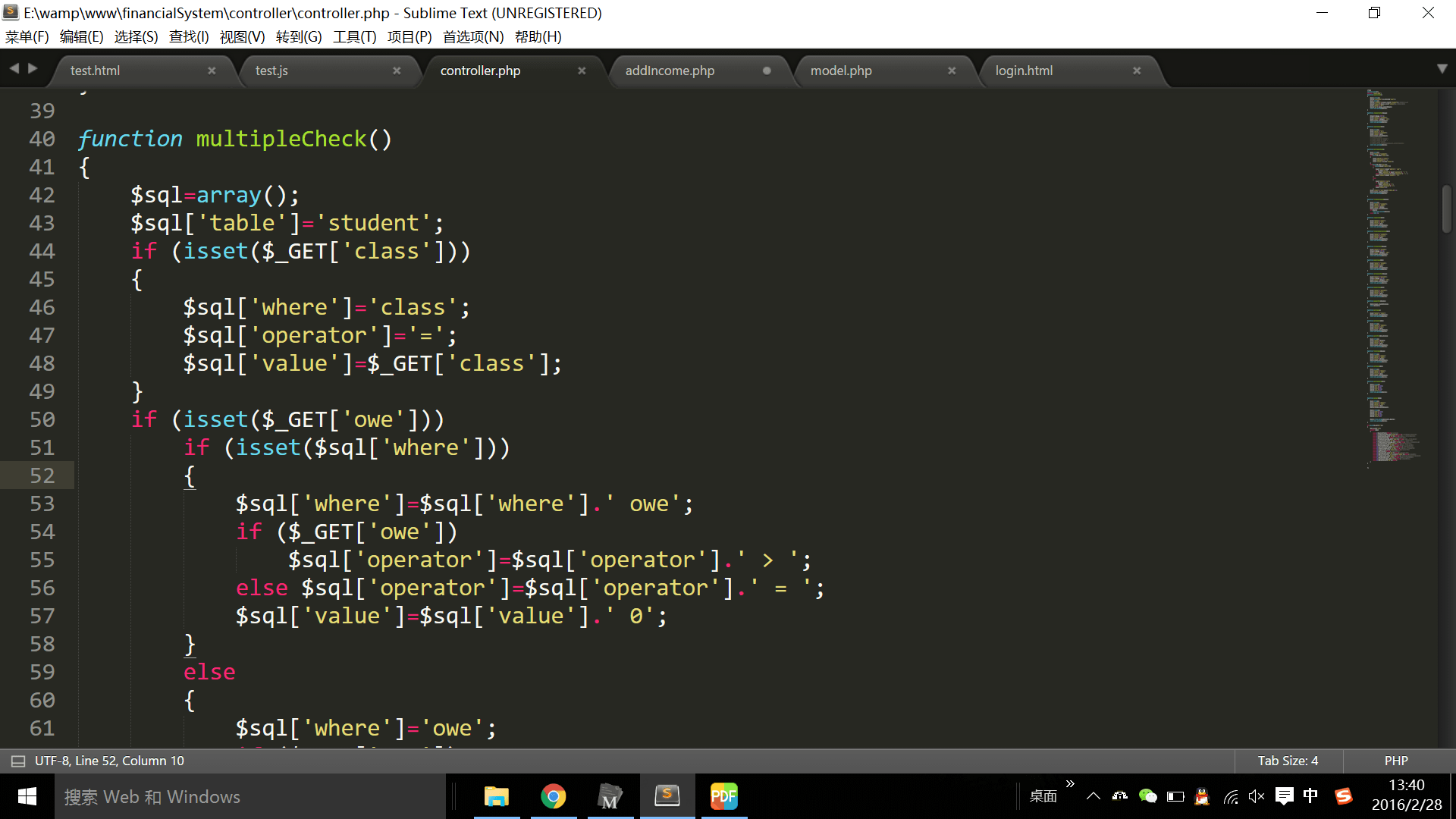
Task: Close the test.html tab
Action: tap(212, 71)
